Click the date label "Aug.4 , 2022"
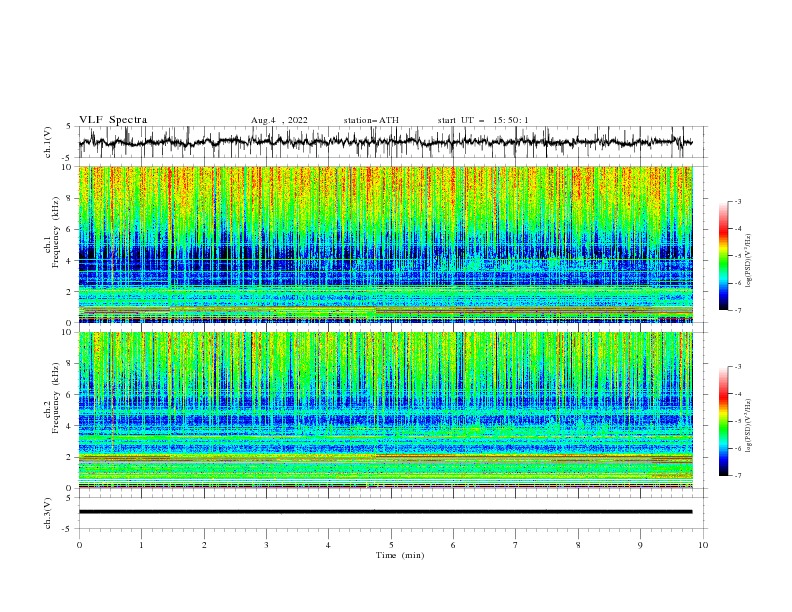The image size is (792, 612). [279, 120]
